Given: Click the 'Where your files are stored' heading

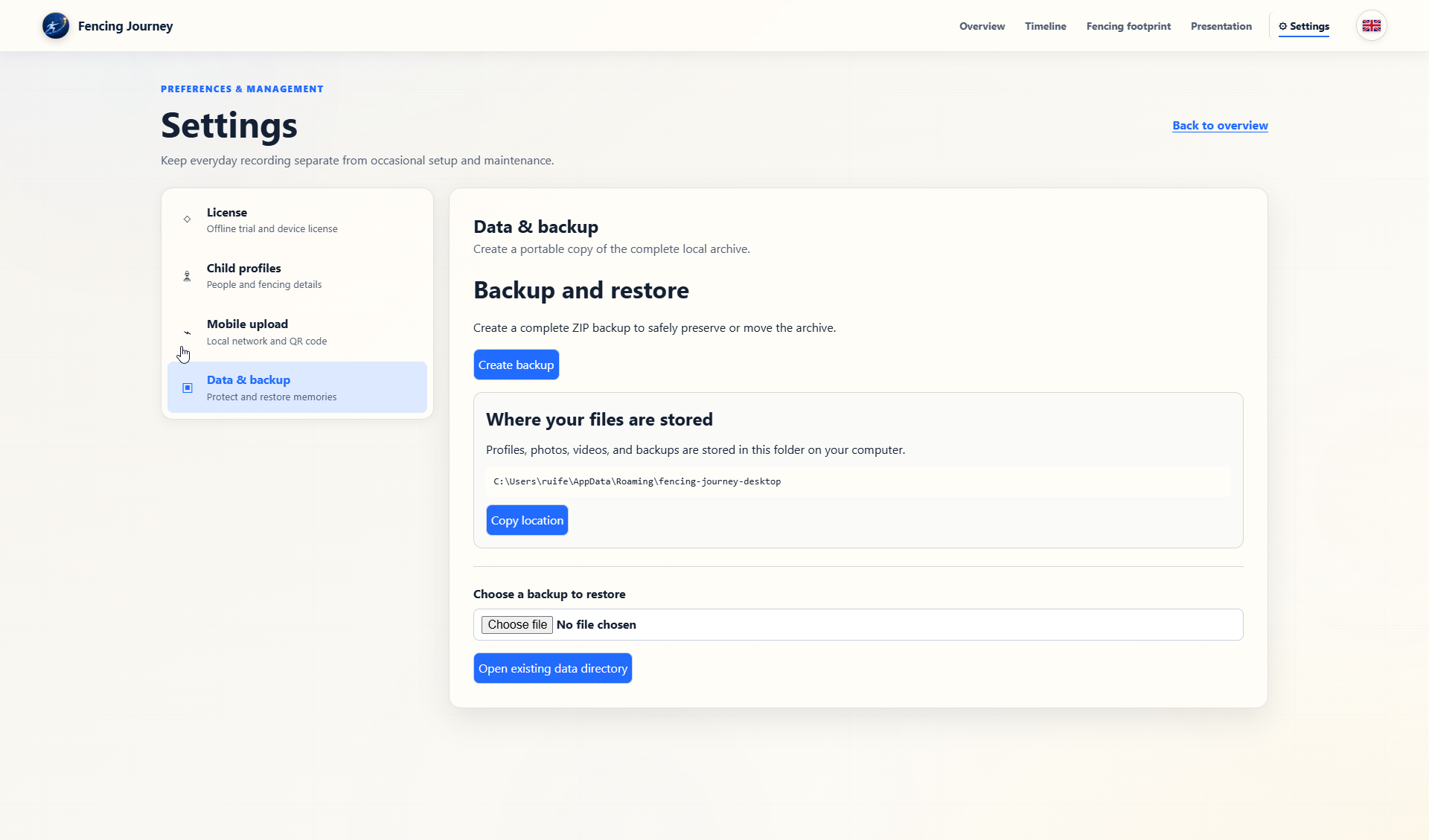Looking at the screenshot, I should coord(599,420).
